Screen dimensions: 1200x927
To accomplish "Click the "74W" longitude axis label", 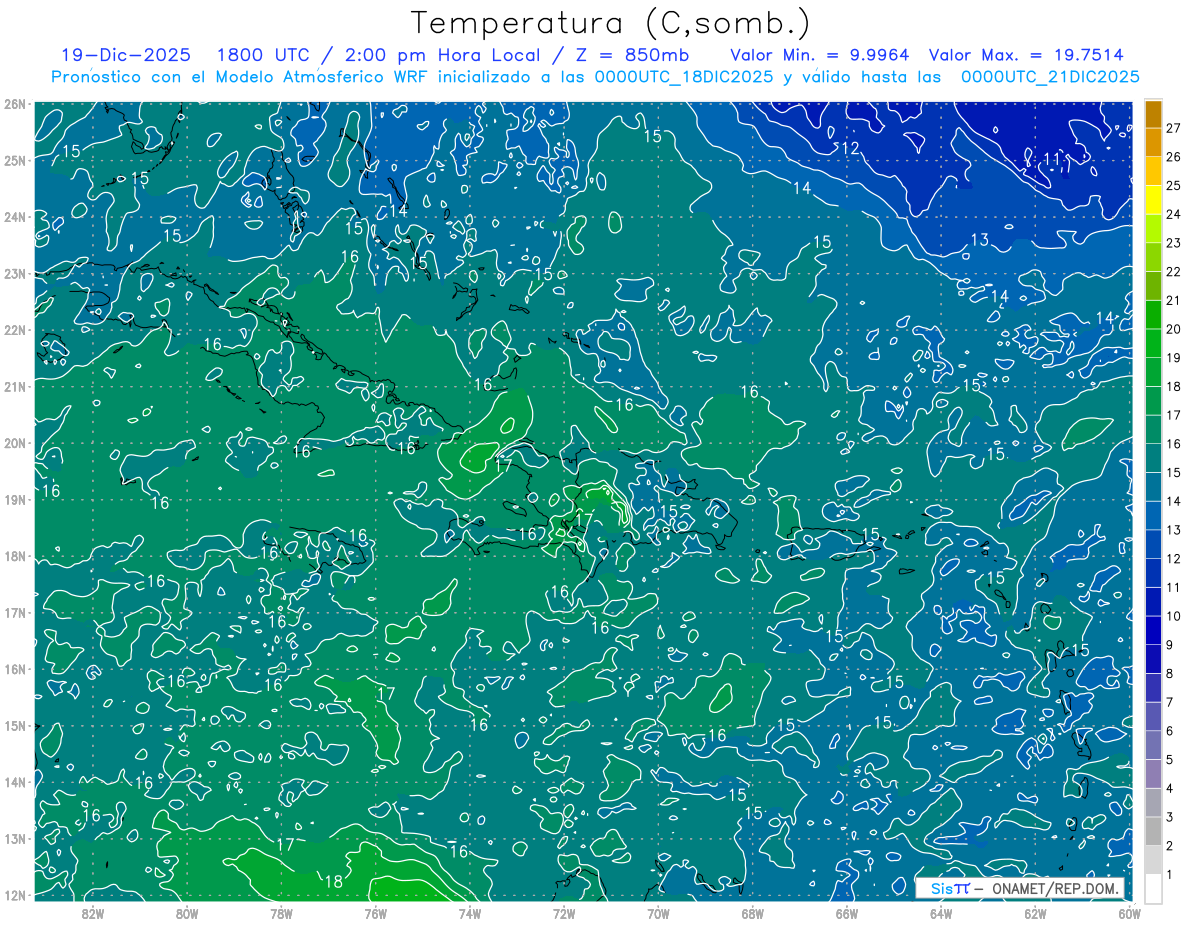I will (x=470, y=912).
